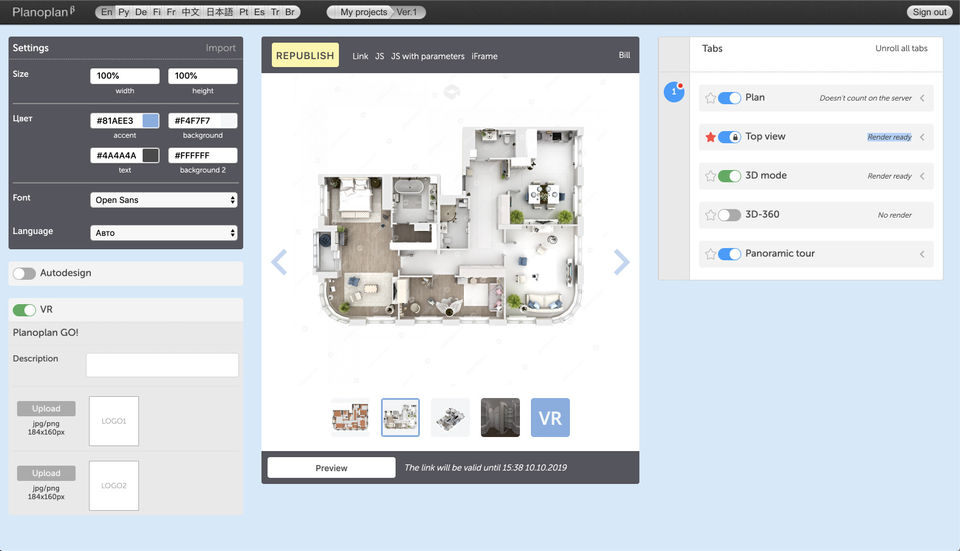Expand the Panoramic tour row chevron
Image resolution: width=960 pixels, height=551 pixels.
click(922, 254)
